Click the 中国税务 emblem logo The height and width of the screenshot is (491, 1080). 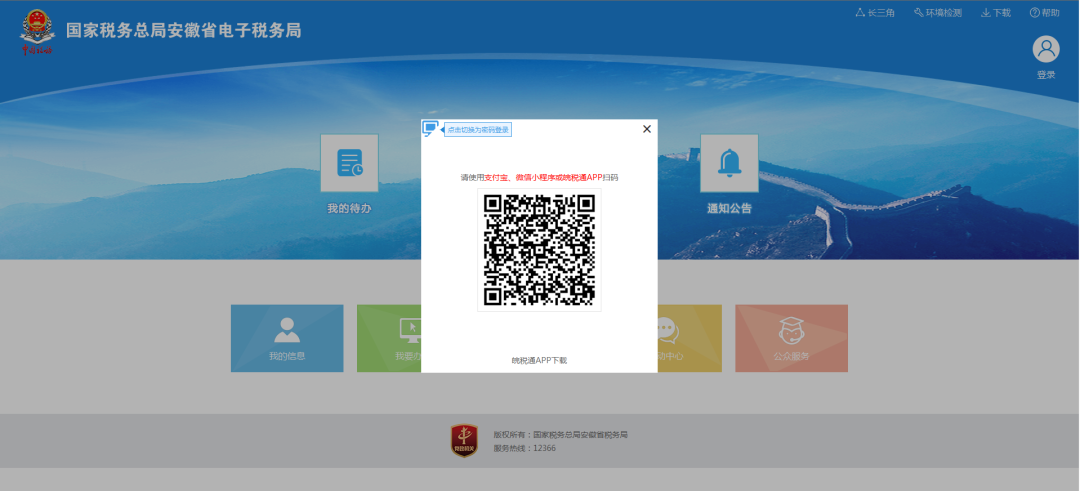tap(37, 32)
